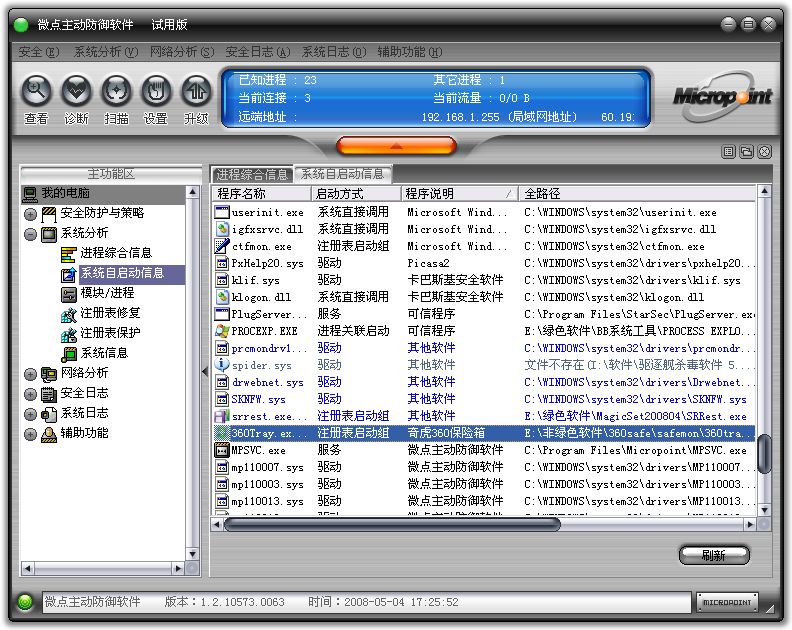Switch to the 进程综合信息 tab
Viewport: 792px width, 630px height.
pyautogui.click(x=252, y=175)
